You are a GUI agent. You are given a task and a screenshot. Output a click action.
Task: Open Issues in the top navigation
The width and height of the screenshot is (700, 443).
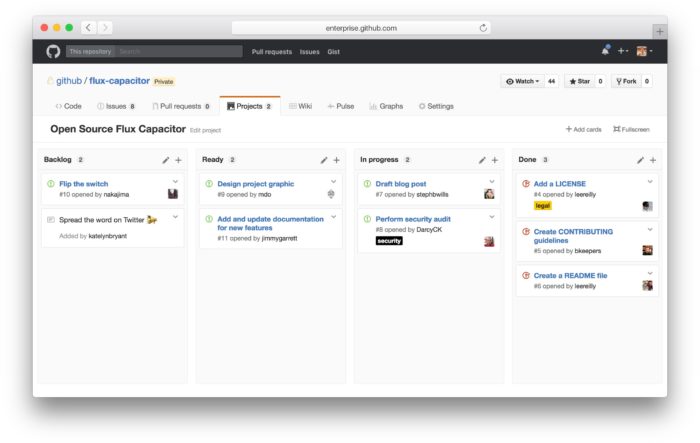tap(309, 52)
